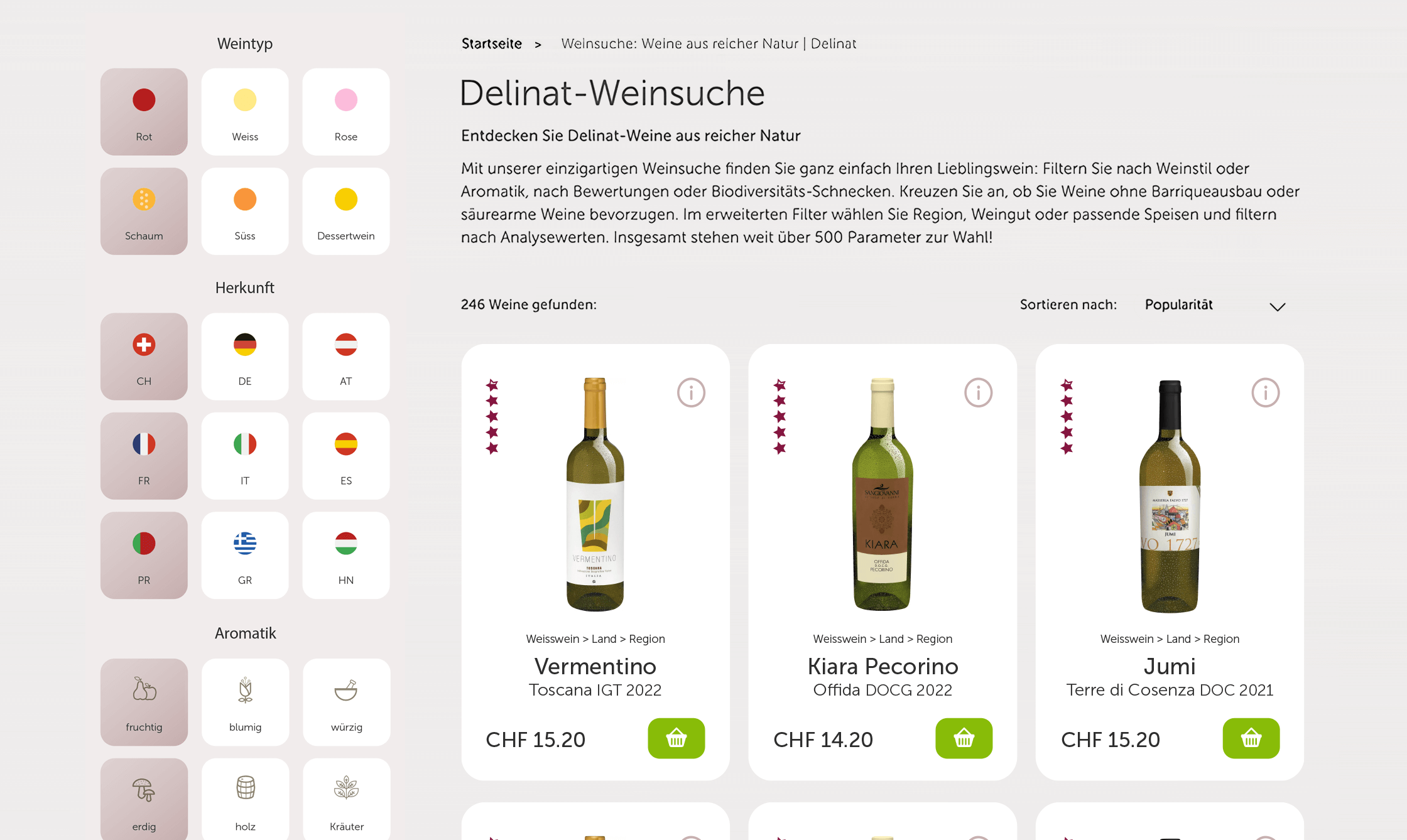The image size is (1407, 840).
Task: Click Weinsuche breadcrumb item
Action: click(709, 44)
